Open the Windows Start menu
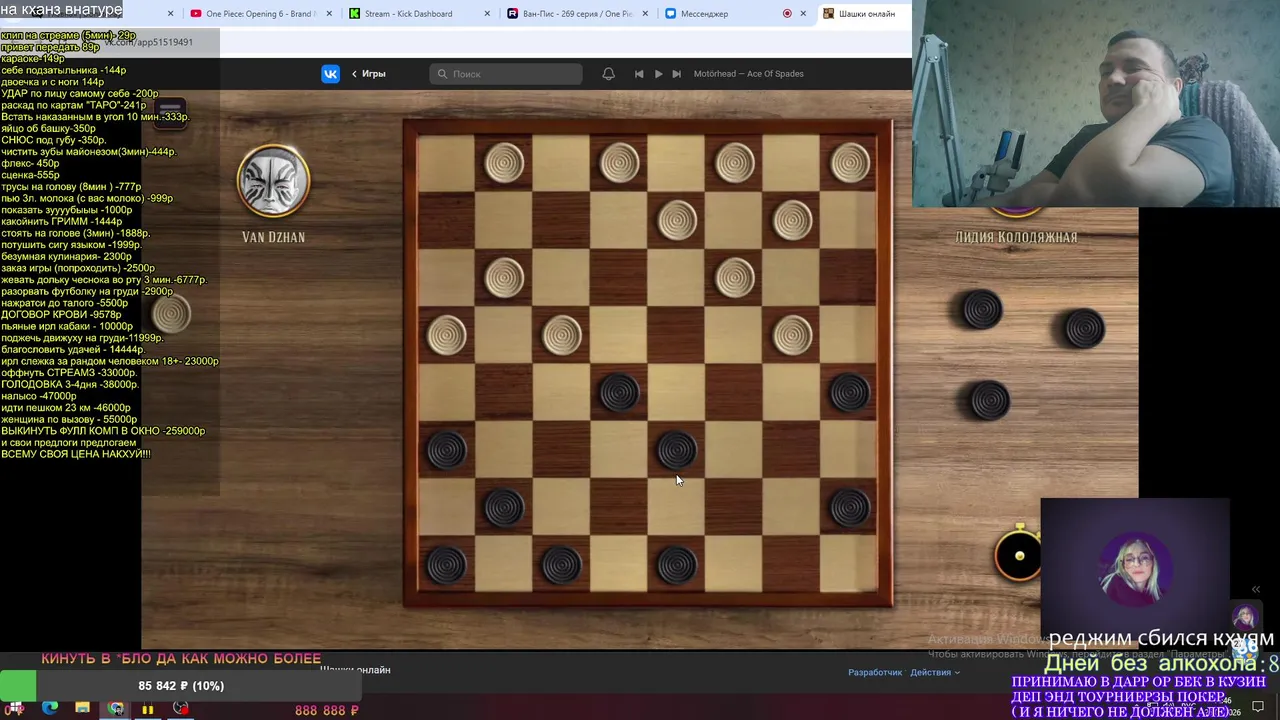The width and height of the screenshot is (1280, 720). click(x=15, y=709)
